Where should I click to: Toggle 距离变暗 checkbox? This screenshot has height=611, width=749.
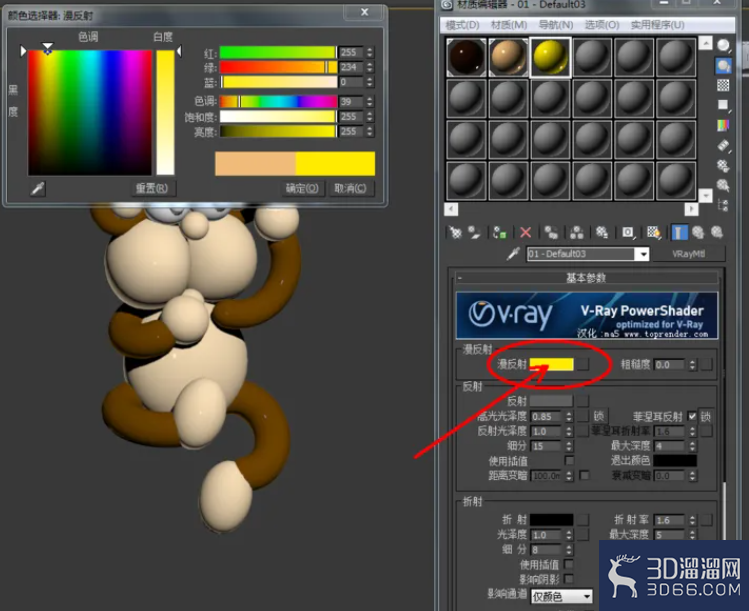click(584, 475)
